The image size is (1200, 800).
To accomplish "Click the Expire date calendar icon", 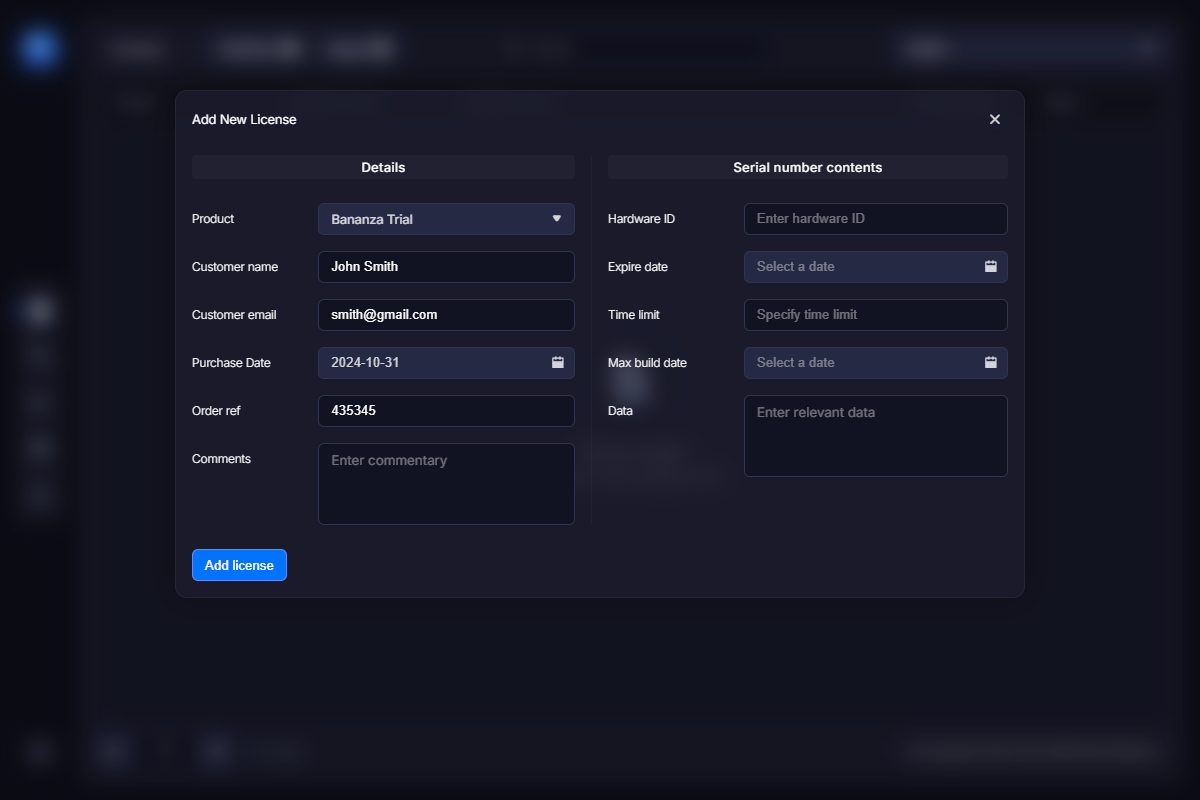I will coord(990,266).
